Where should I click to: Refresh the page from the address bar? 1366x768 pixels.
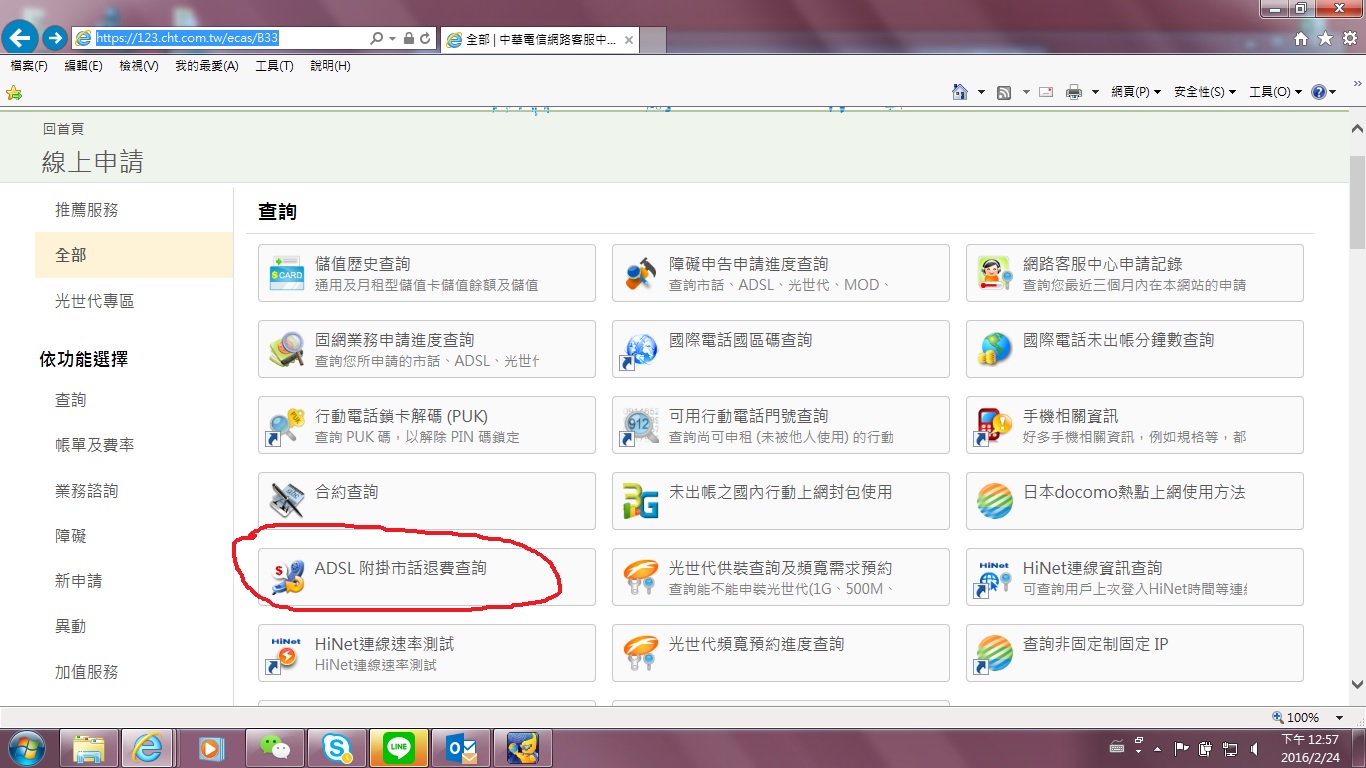[425, 38]
